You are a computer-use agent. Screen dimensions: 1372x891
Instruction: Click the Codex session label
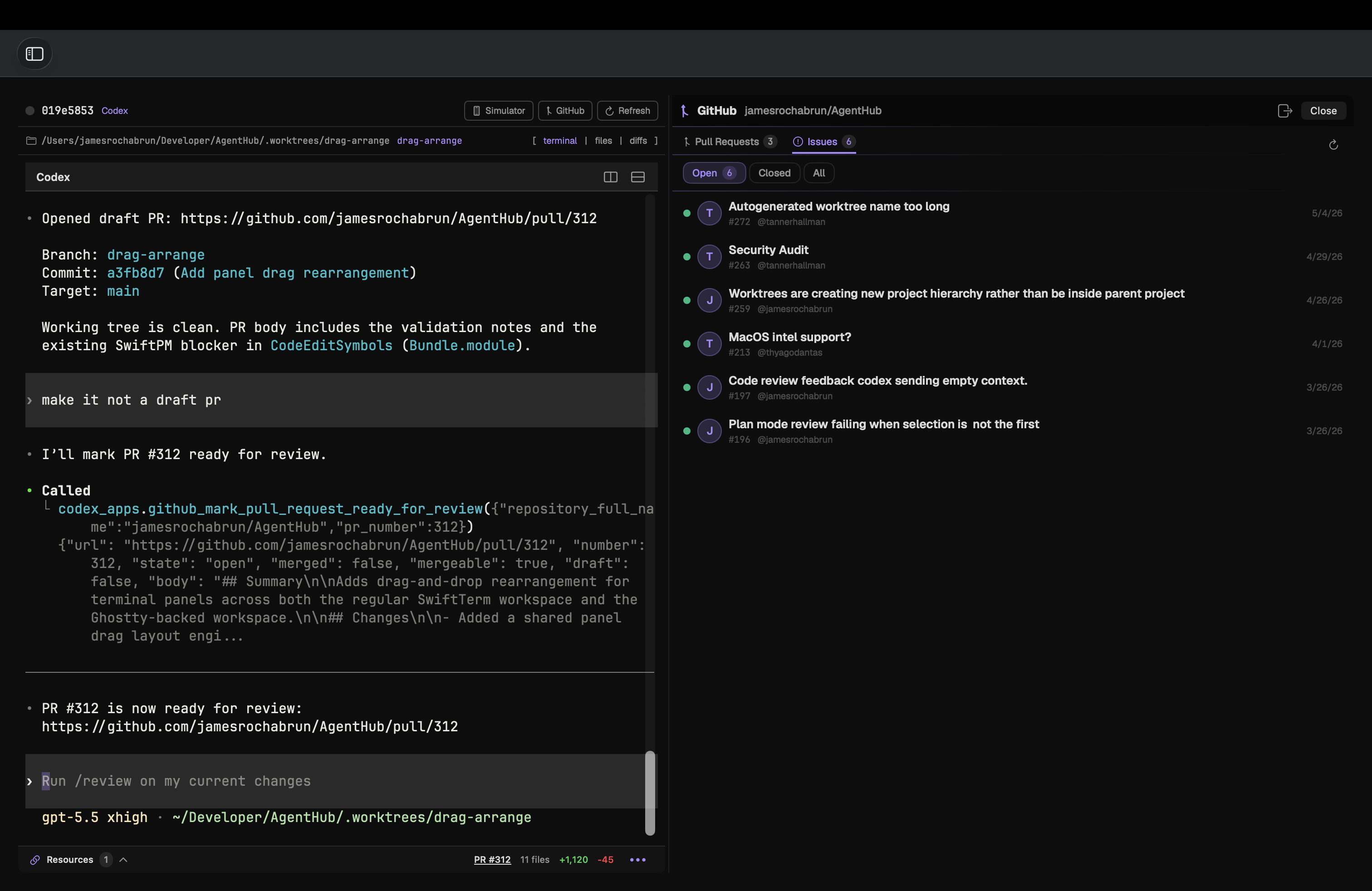(x=115, y=111)
